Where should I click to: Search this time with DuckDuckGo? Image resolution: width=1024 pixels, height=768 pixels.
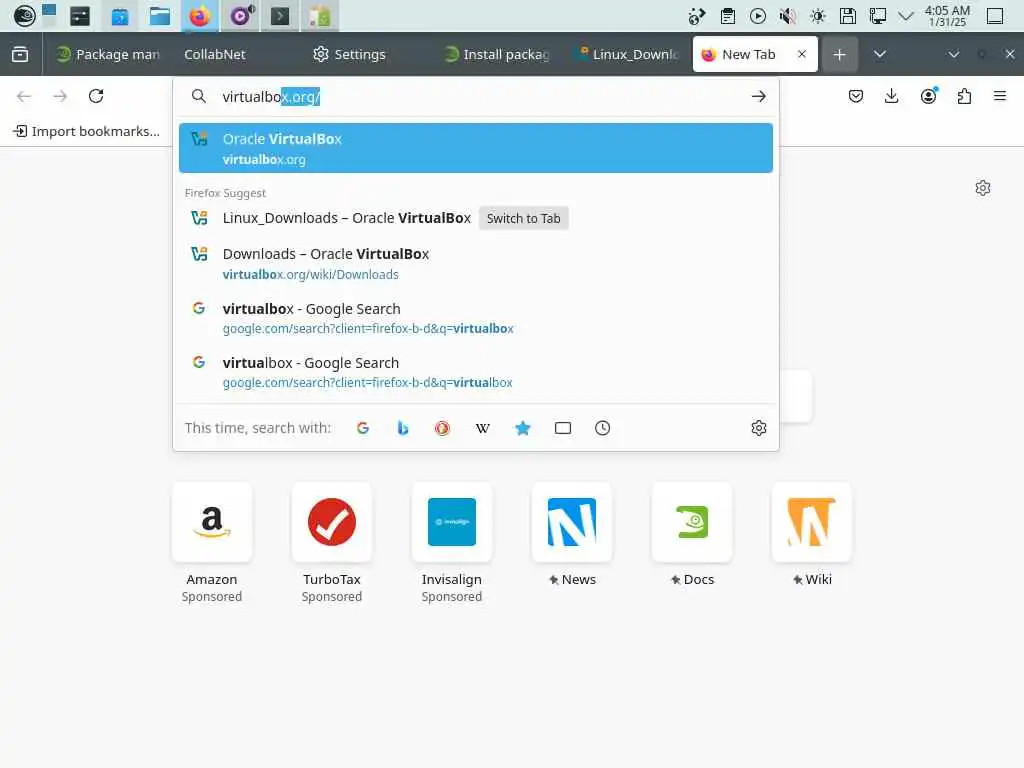click(443, 428)
